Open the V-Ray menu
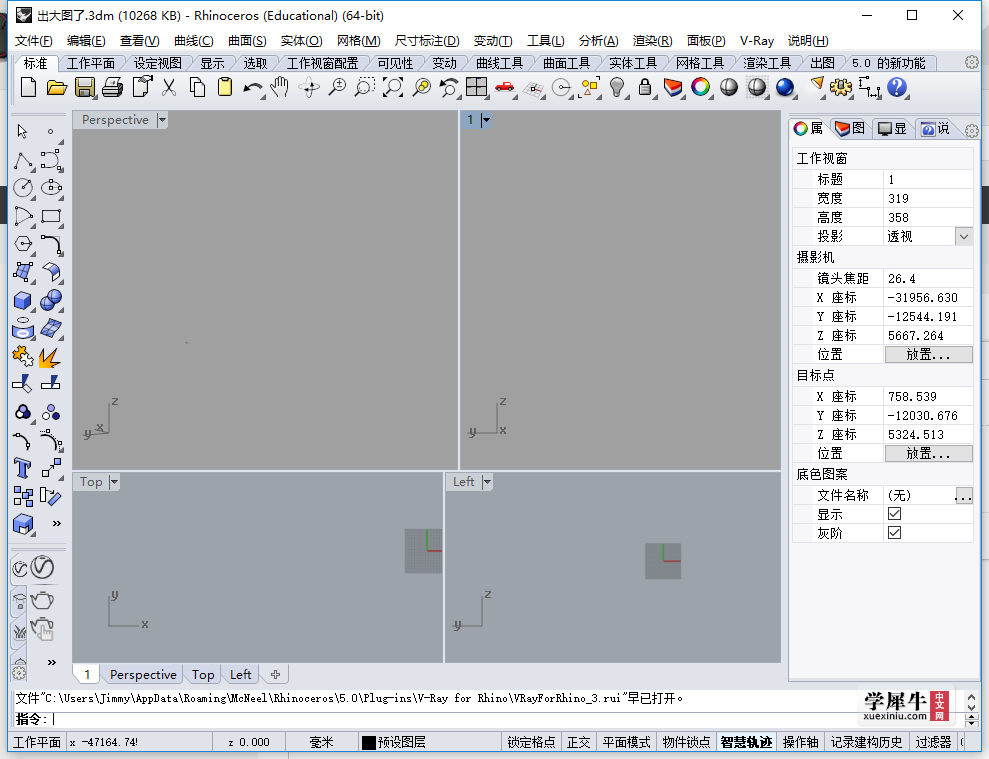Image resolution: width=989 pixels, height=759 pixels. click(x=756, y=40)
